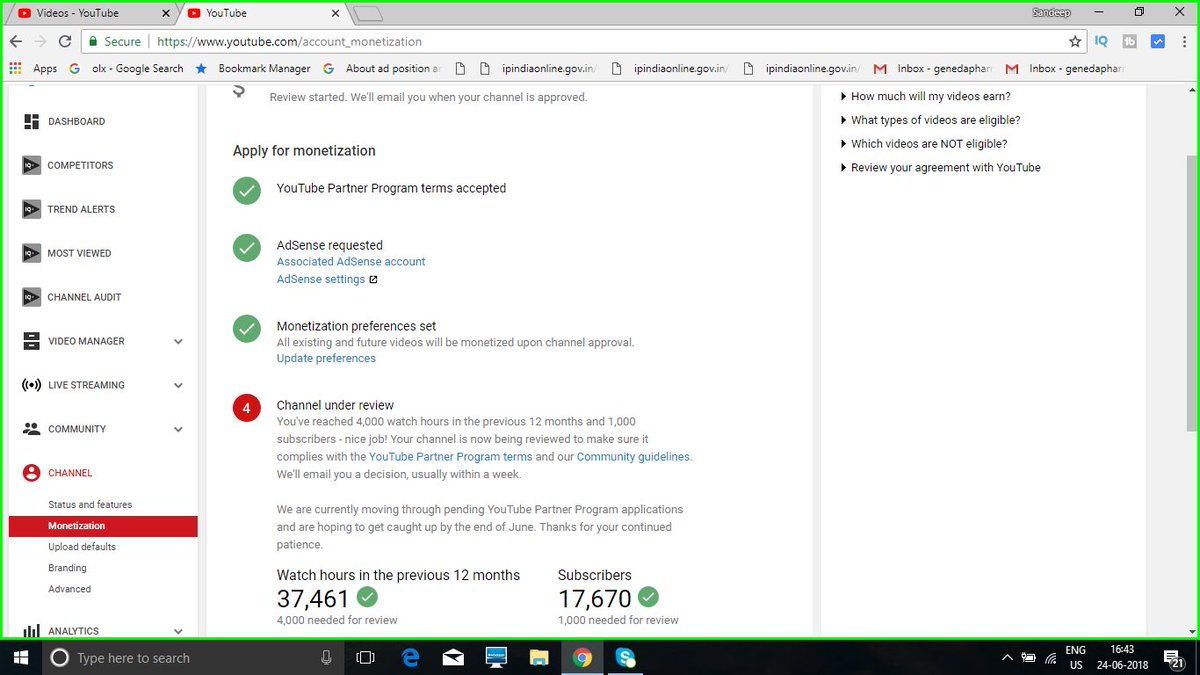Click the Live Streaming broadcast icon
Image resolution: width=1200 pixels, height=675 pixels.
[x=31, y=385]
